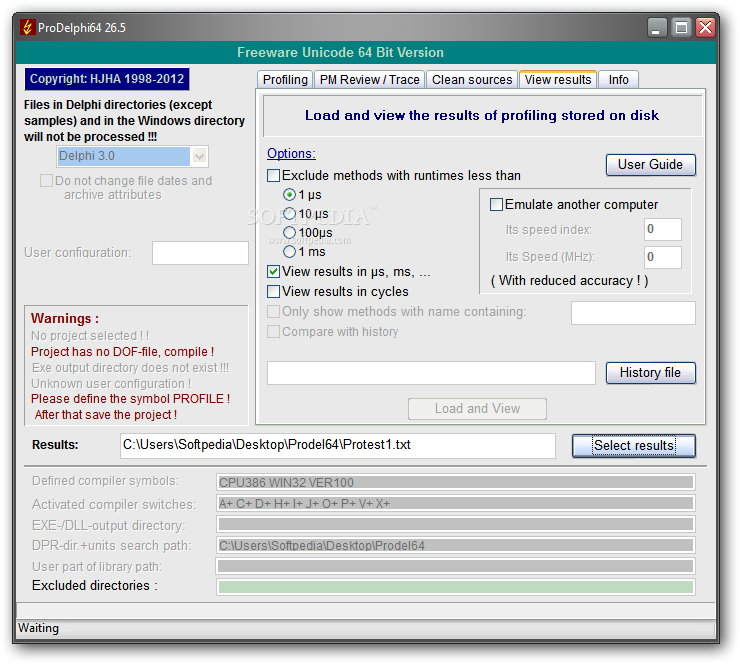Click the DPR-dir.+units search path field

(455, 545)
